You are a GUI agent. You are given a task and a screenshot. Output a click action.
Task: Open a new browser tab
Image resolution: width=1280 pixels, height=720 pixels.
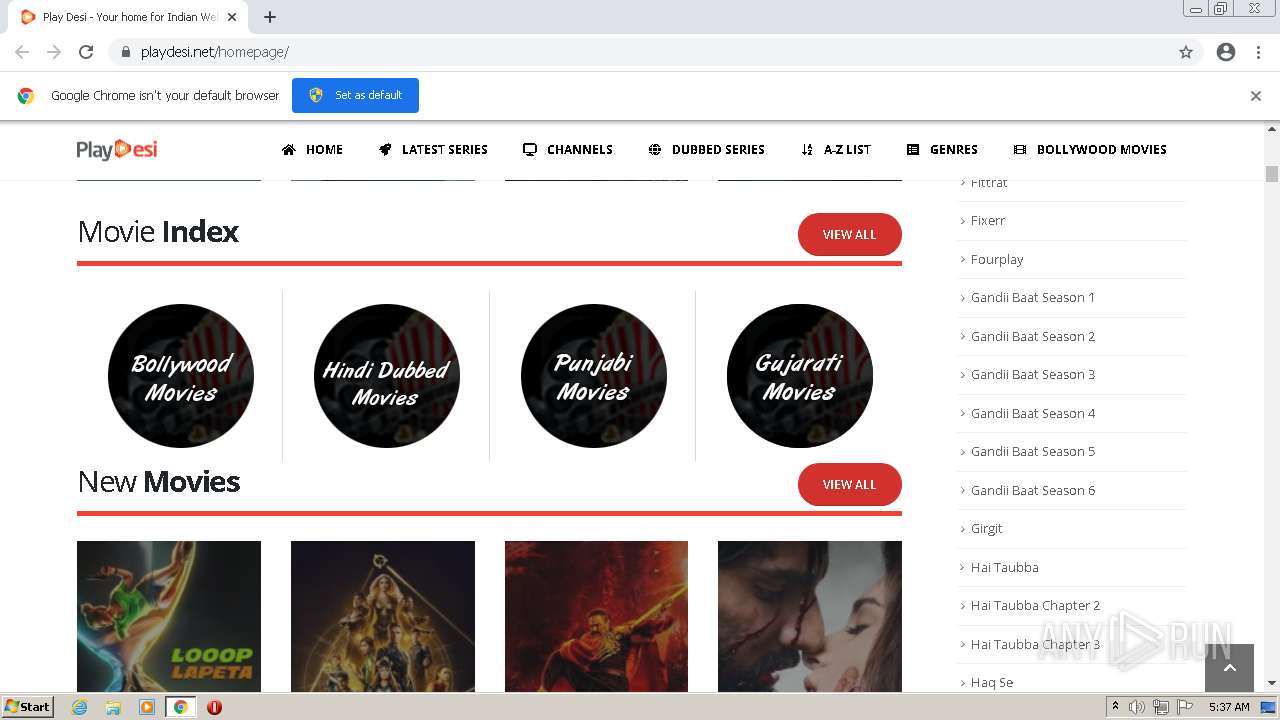270,17
